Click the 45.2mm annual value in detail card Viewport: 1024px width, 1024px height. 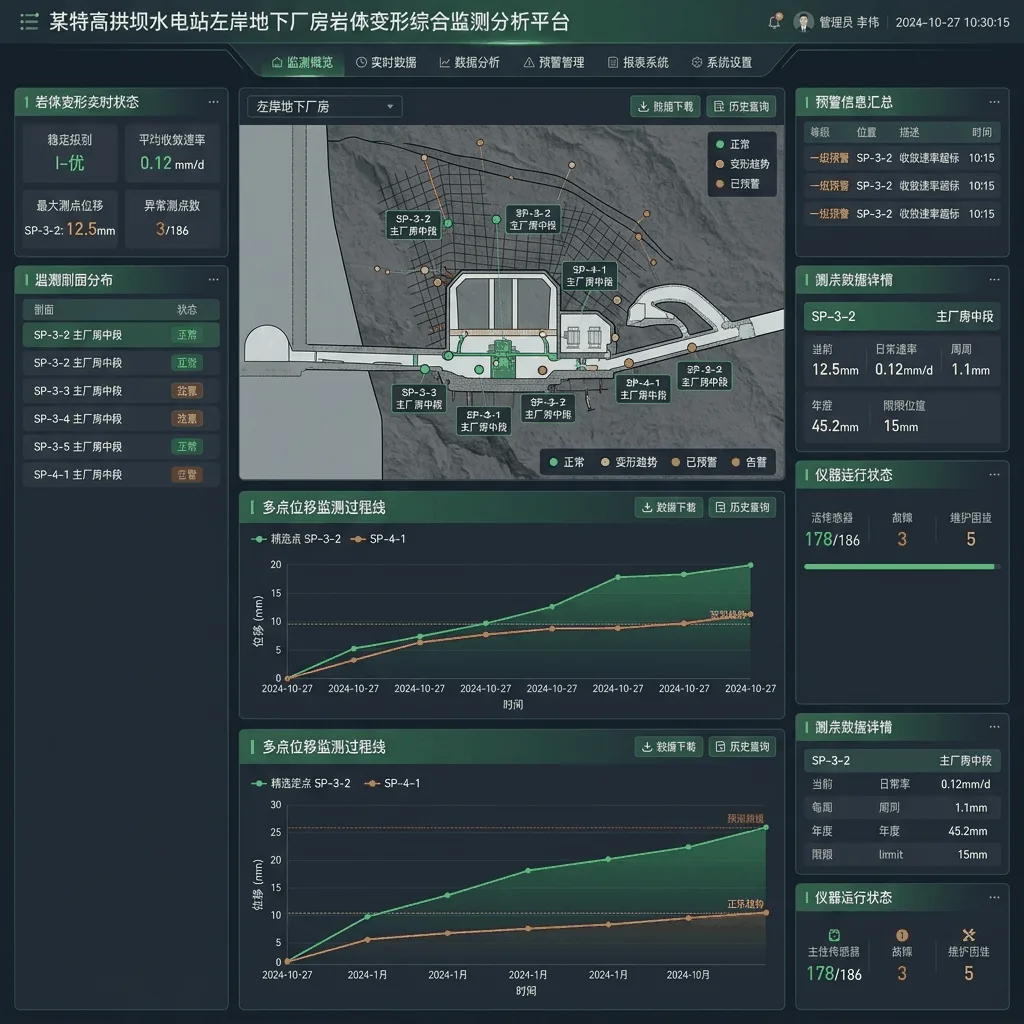(x=835, y=426)
